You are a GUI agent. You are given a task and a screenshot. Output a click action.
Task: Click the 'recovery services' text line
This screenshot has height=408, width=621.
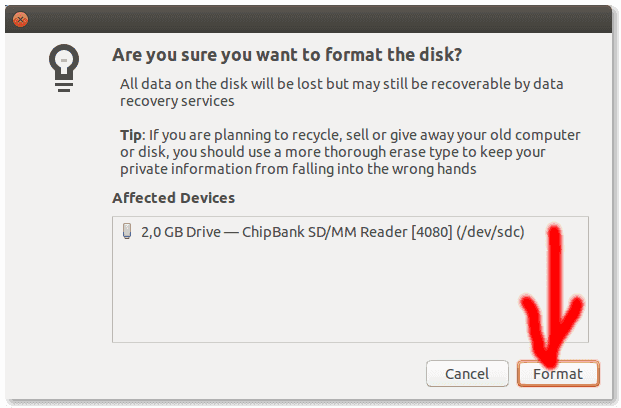pyautogui.click(x=177, y=101)
